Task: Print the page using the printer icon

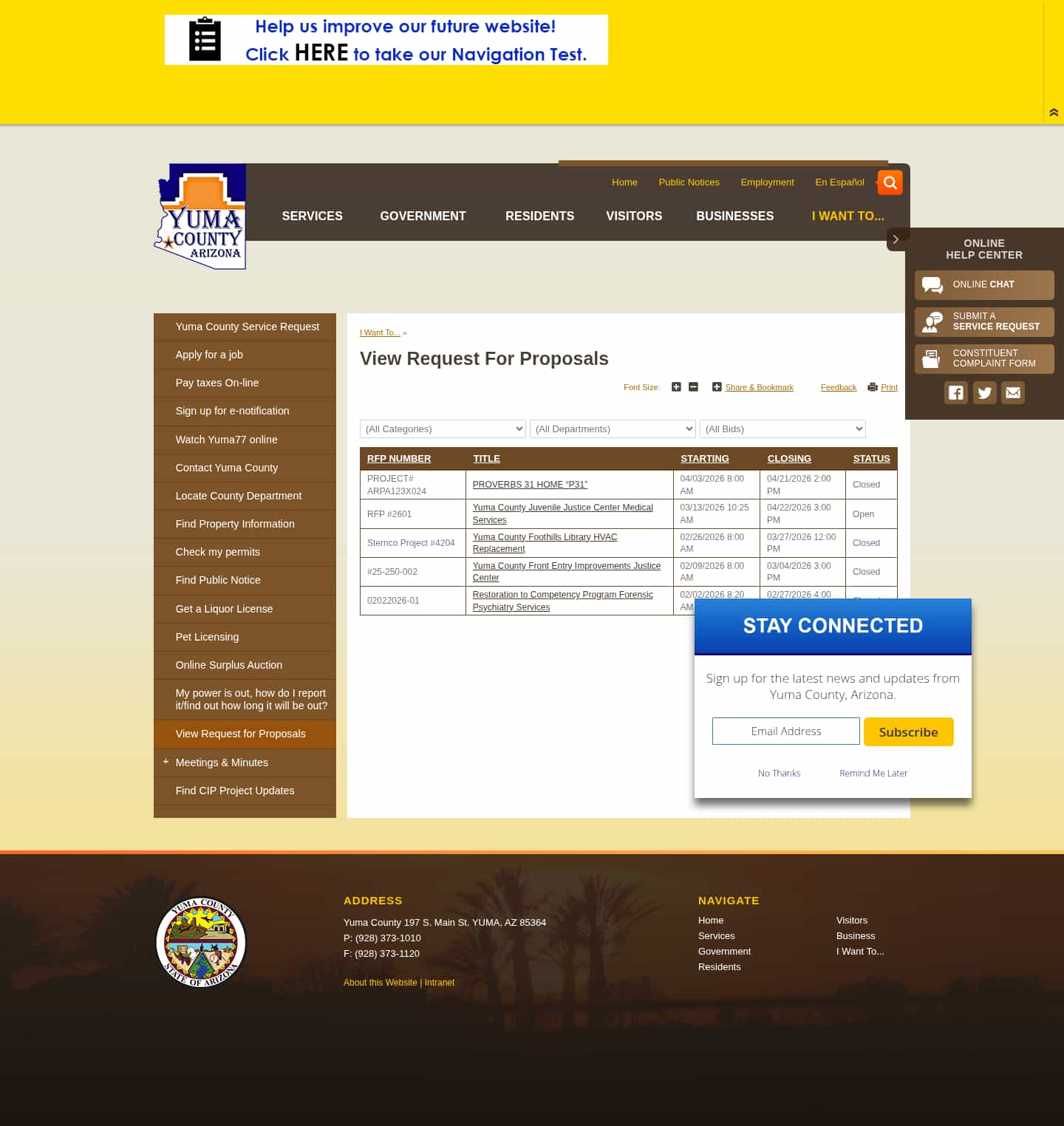Action: [x=873, y=386]
